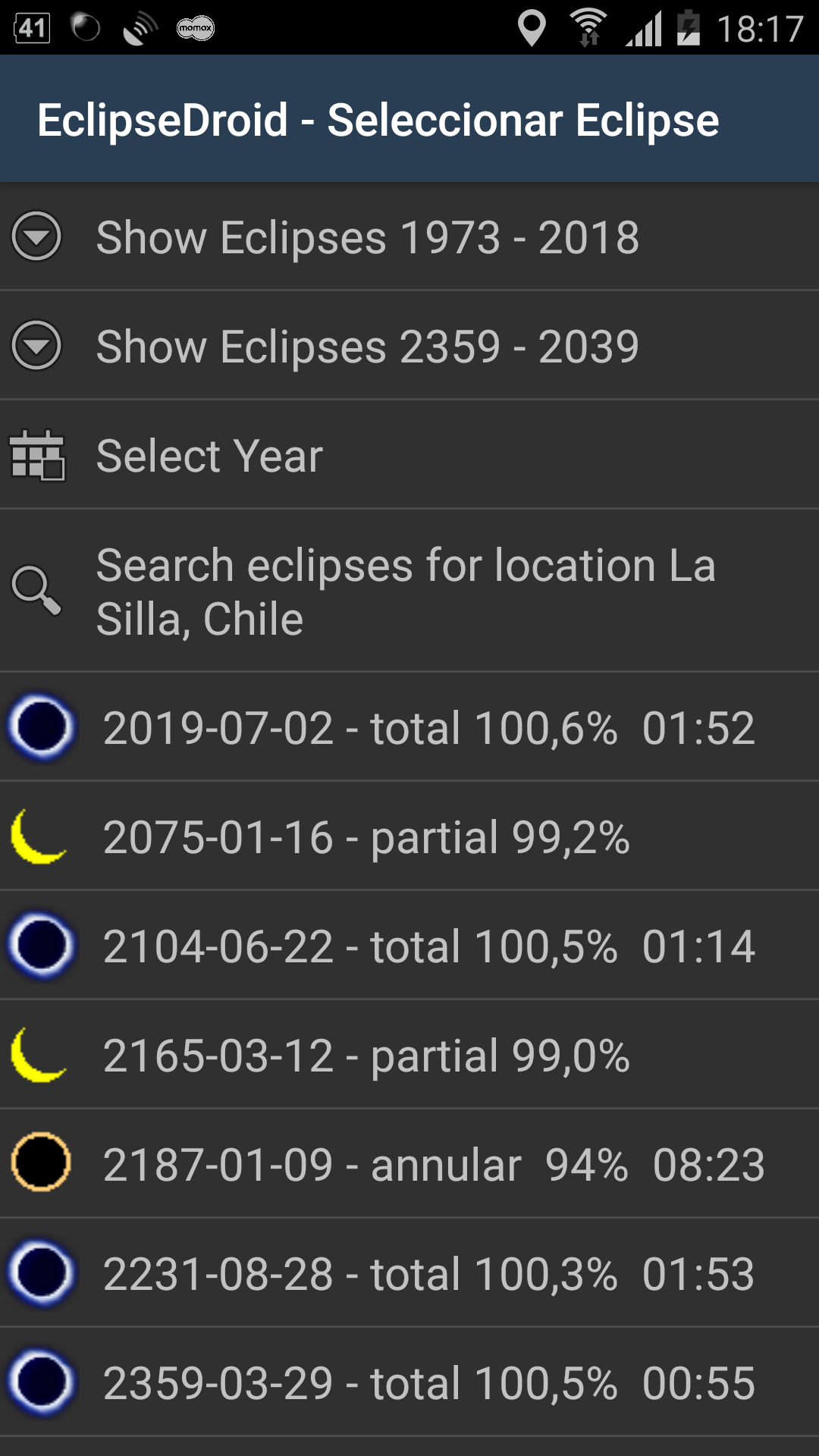Open the Select Year option
Screen dimensions: 819x1456
pyautogui.click(x=409, y=455)
